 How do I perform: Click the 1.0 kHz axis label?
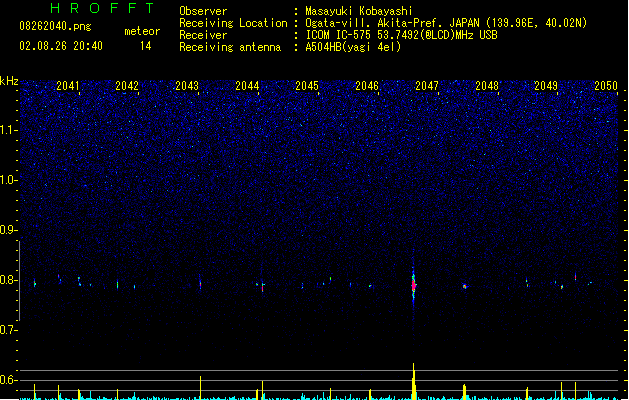pos(8,180)
